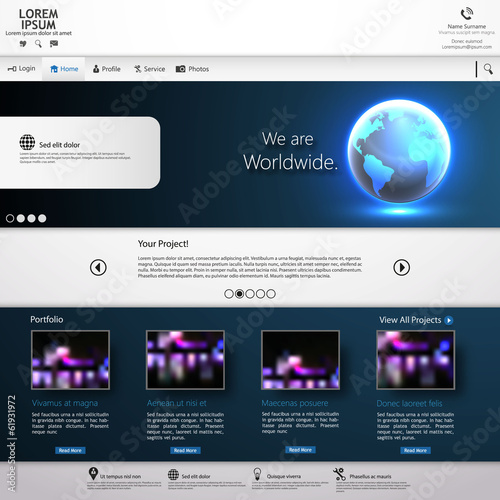Screen dimensions: 500x500
Task: Click the Portfolio section heading
Action: 47,319
